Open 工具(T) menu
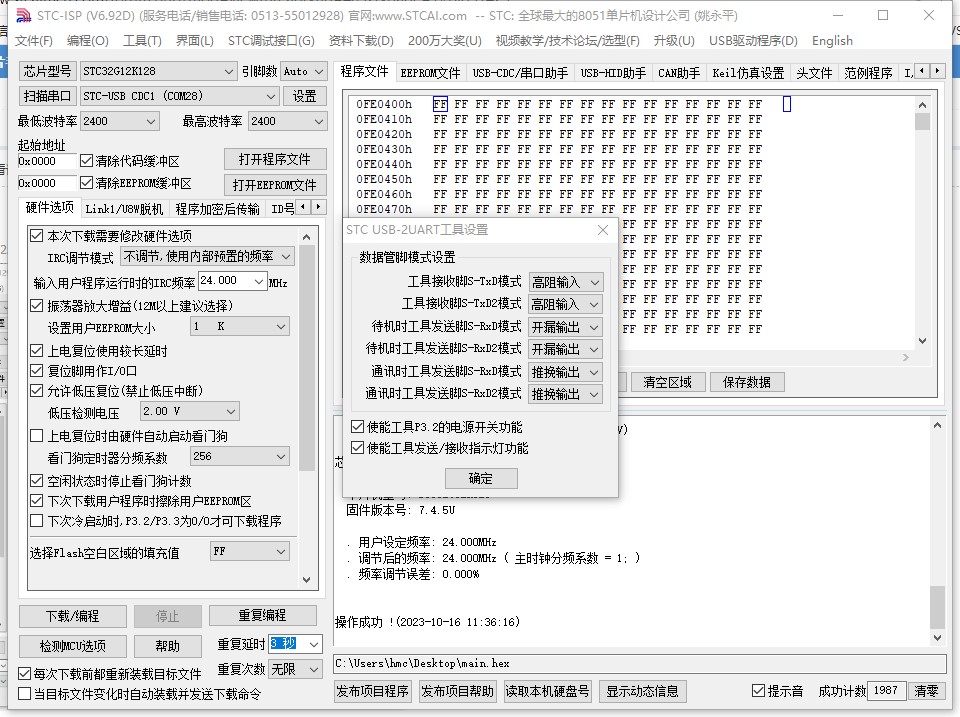 click(x=142, y=40)
